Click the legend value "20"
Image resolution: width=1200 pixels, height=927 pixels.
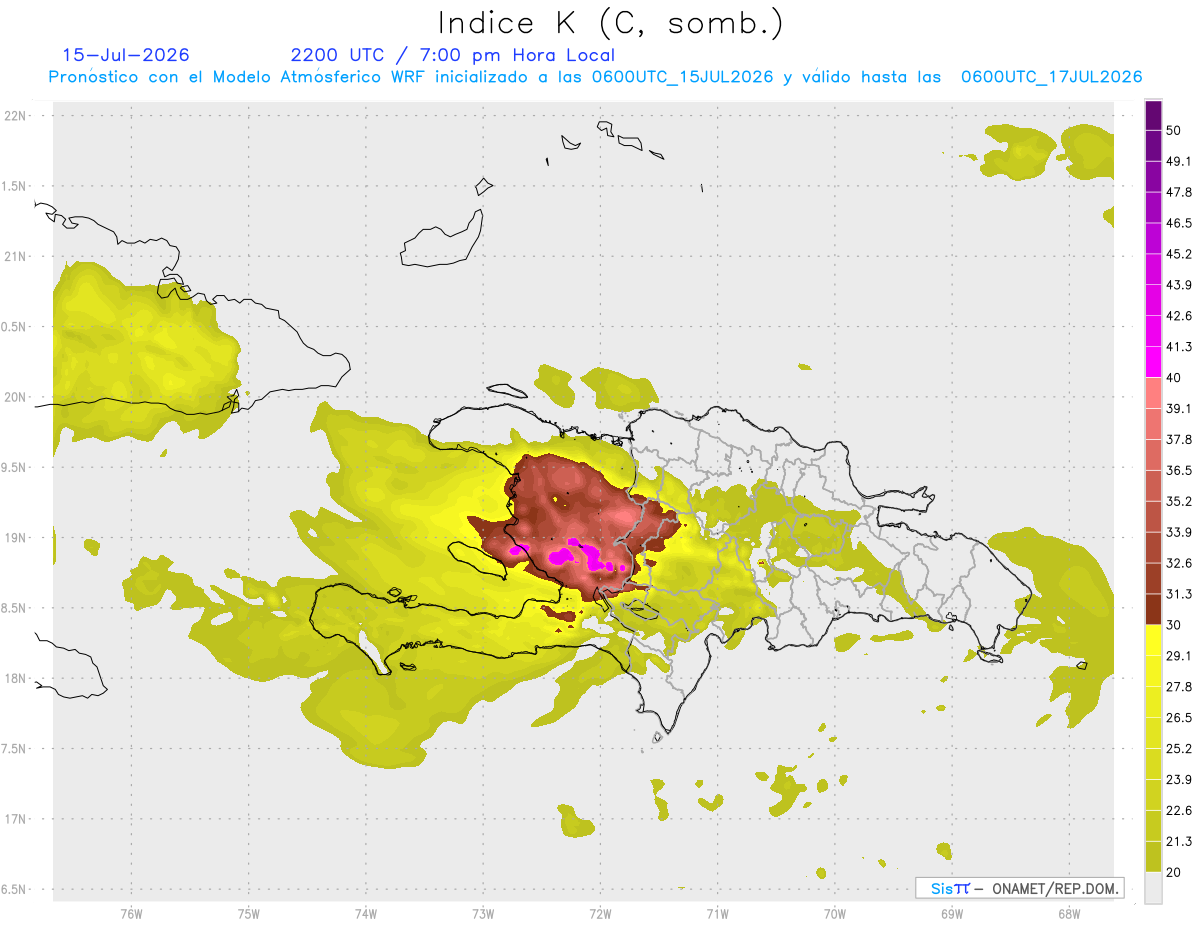pyautogui.click(x=1174, y=872)
